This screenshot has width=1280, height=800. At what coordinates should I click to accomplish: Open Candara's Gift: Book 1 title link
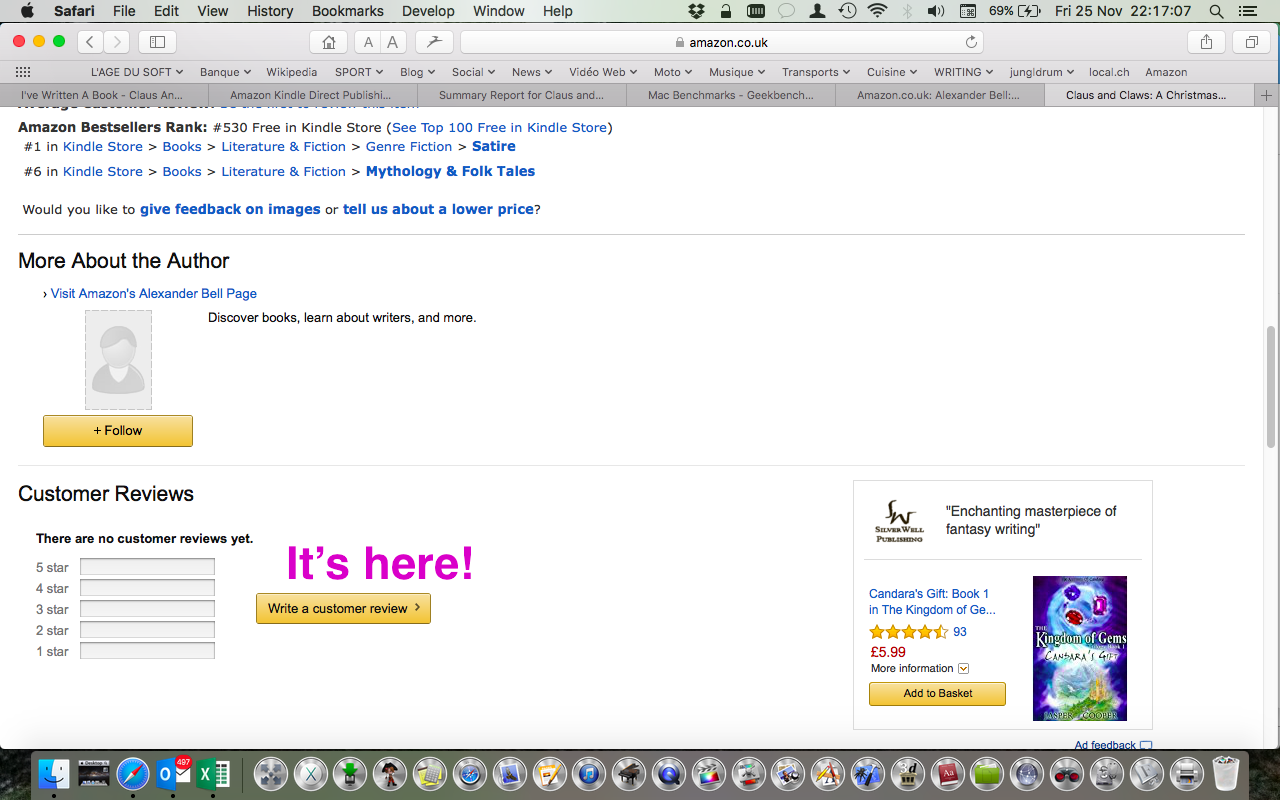[x=932, y=602]
